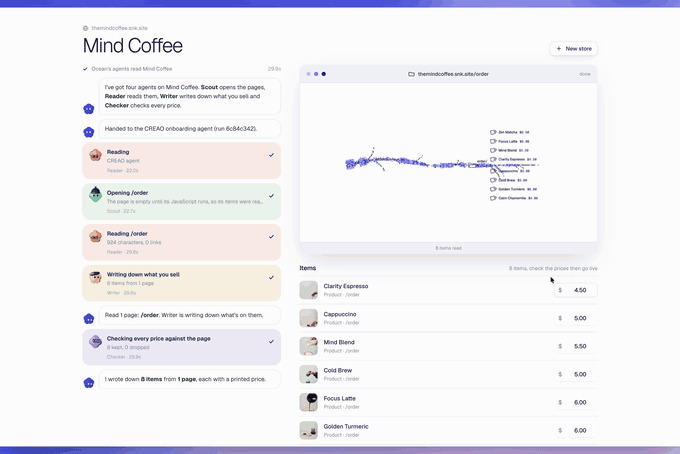Screen dimensions: 680x454
Task: Click the '8 items read' preview footer
Action: tap(448, 248)
